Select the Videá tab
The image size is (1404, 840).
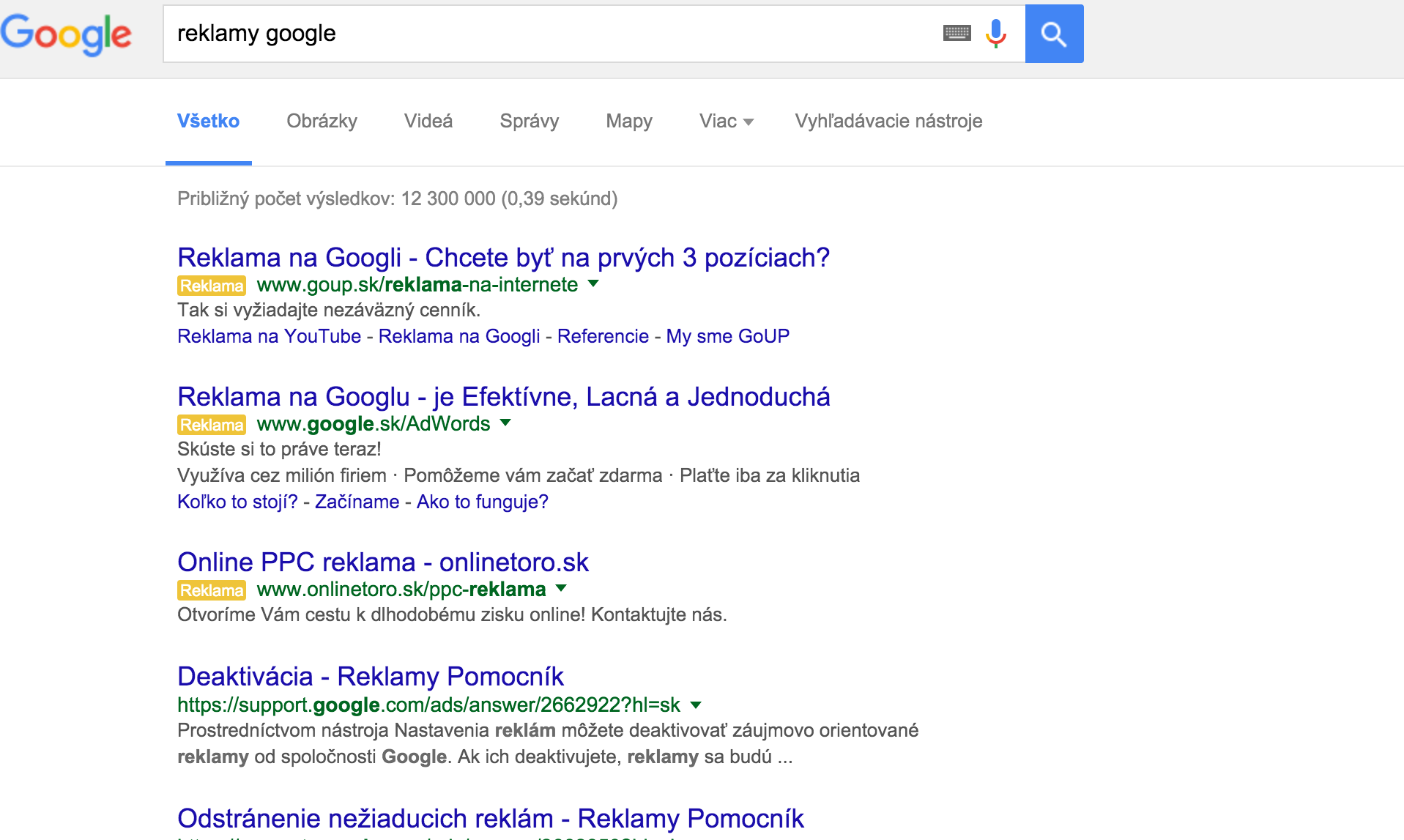pos(428,122)
